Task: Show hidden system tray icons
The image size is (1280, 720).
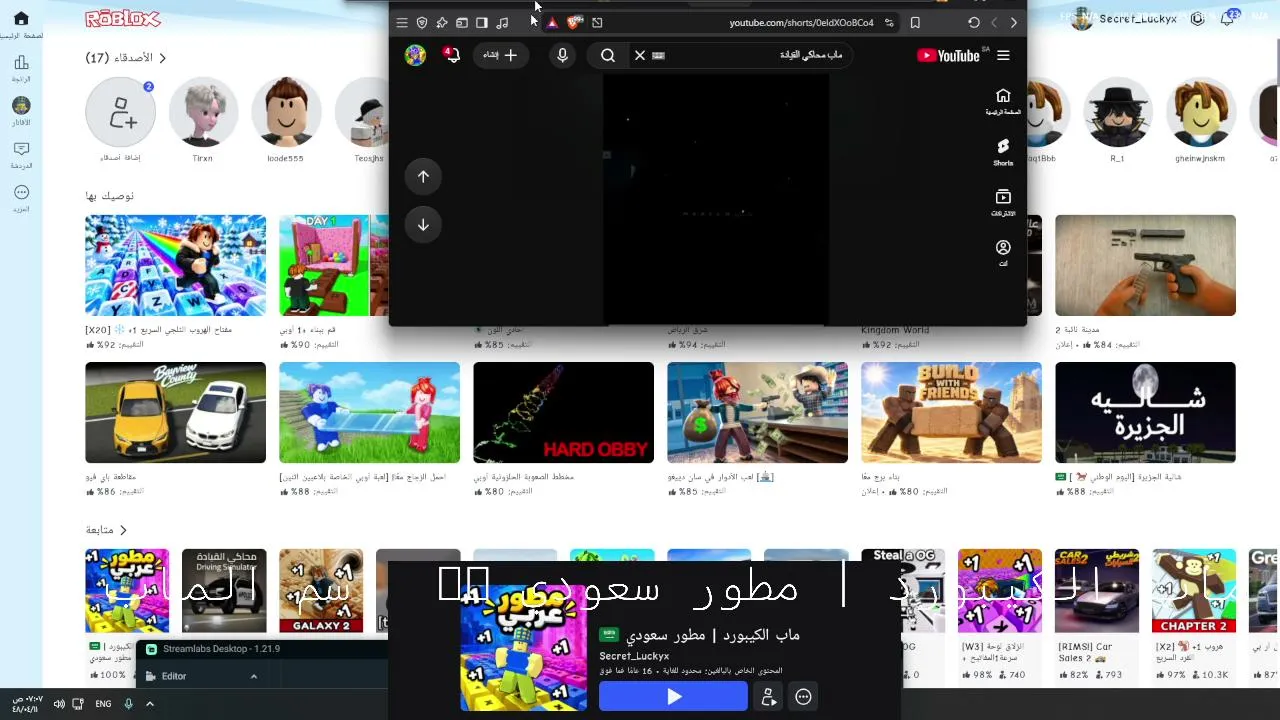Action: point(150,704)
